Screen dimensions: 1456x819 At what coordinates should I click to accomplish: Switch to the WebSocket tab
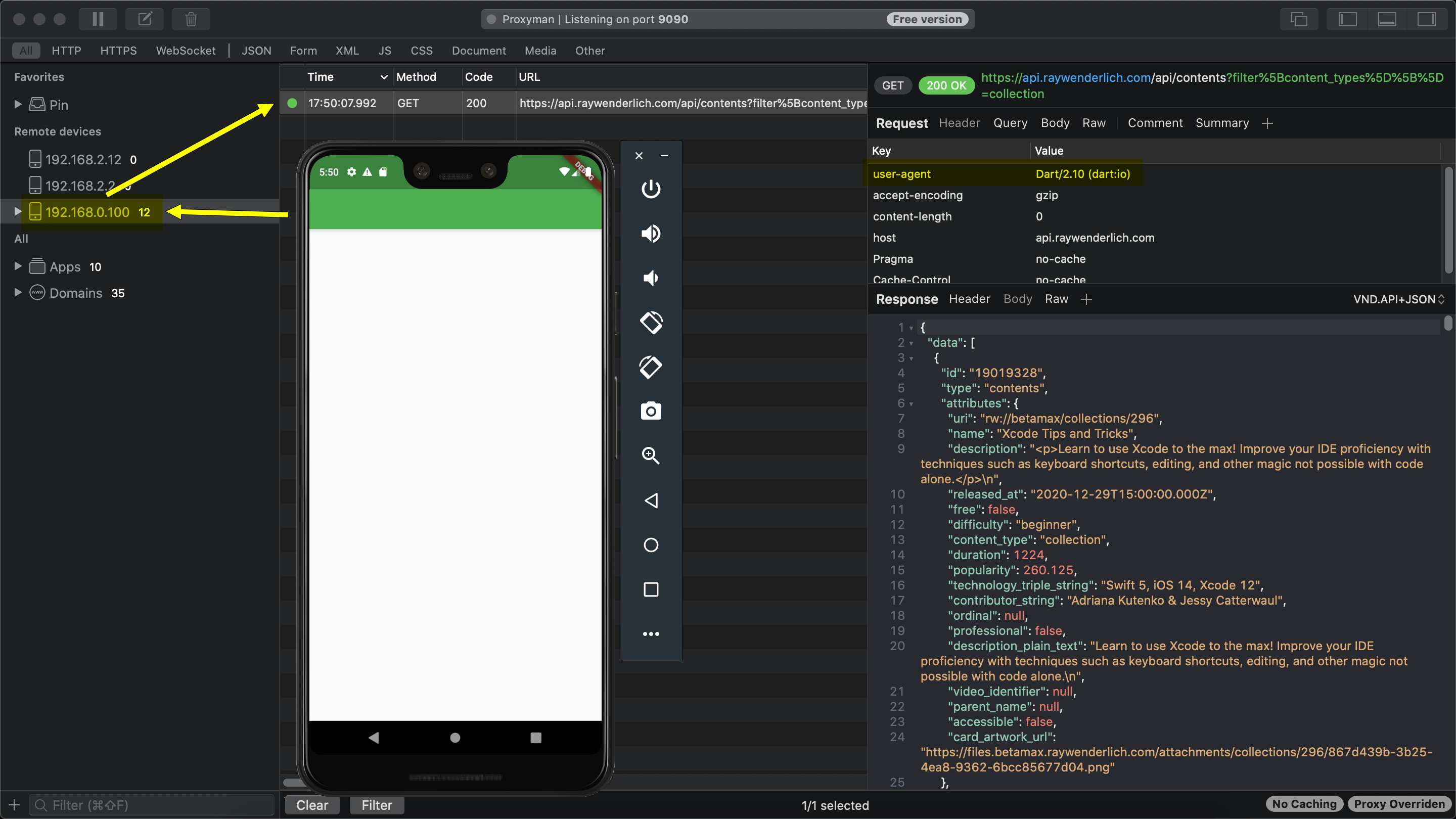[x=186, y=51]
